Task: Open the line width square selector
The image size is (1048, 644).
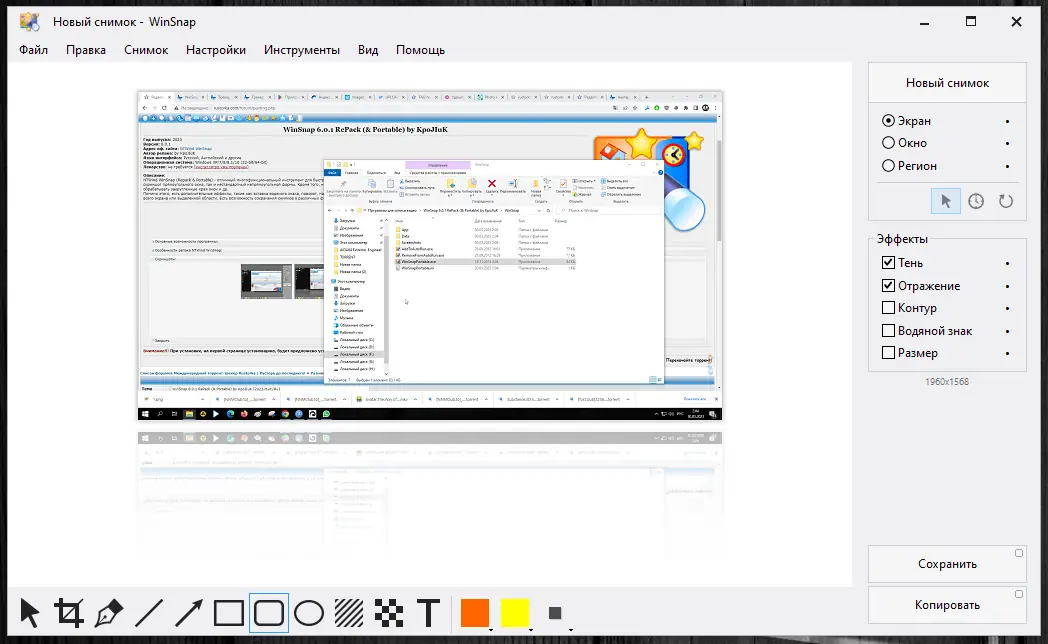Action: tap(555, 613)
